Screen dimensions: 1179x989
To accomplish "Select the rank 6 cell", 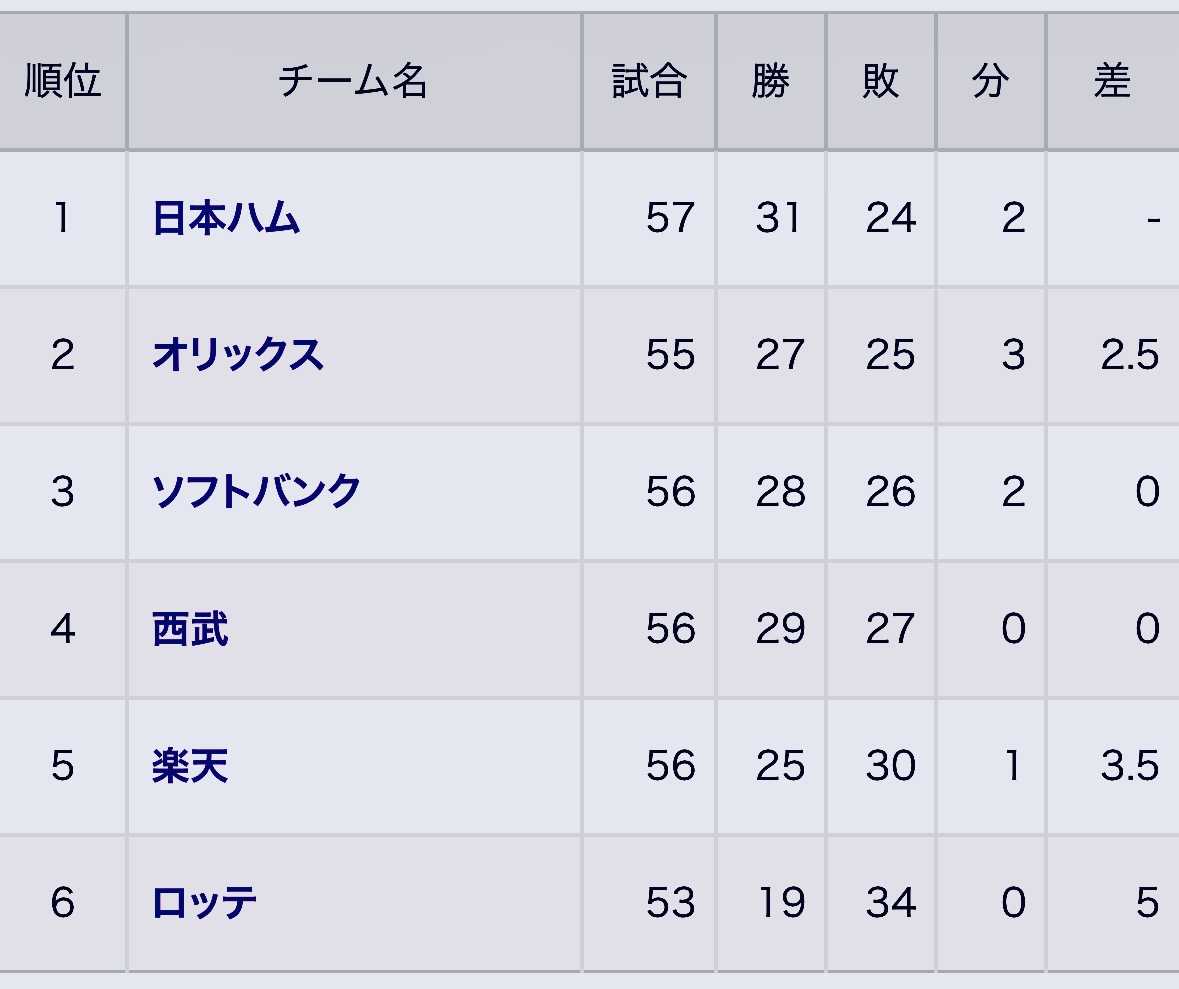I will pos(63,903).
